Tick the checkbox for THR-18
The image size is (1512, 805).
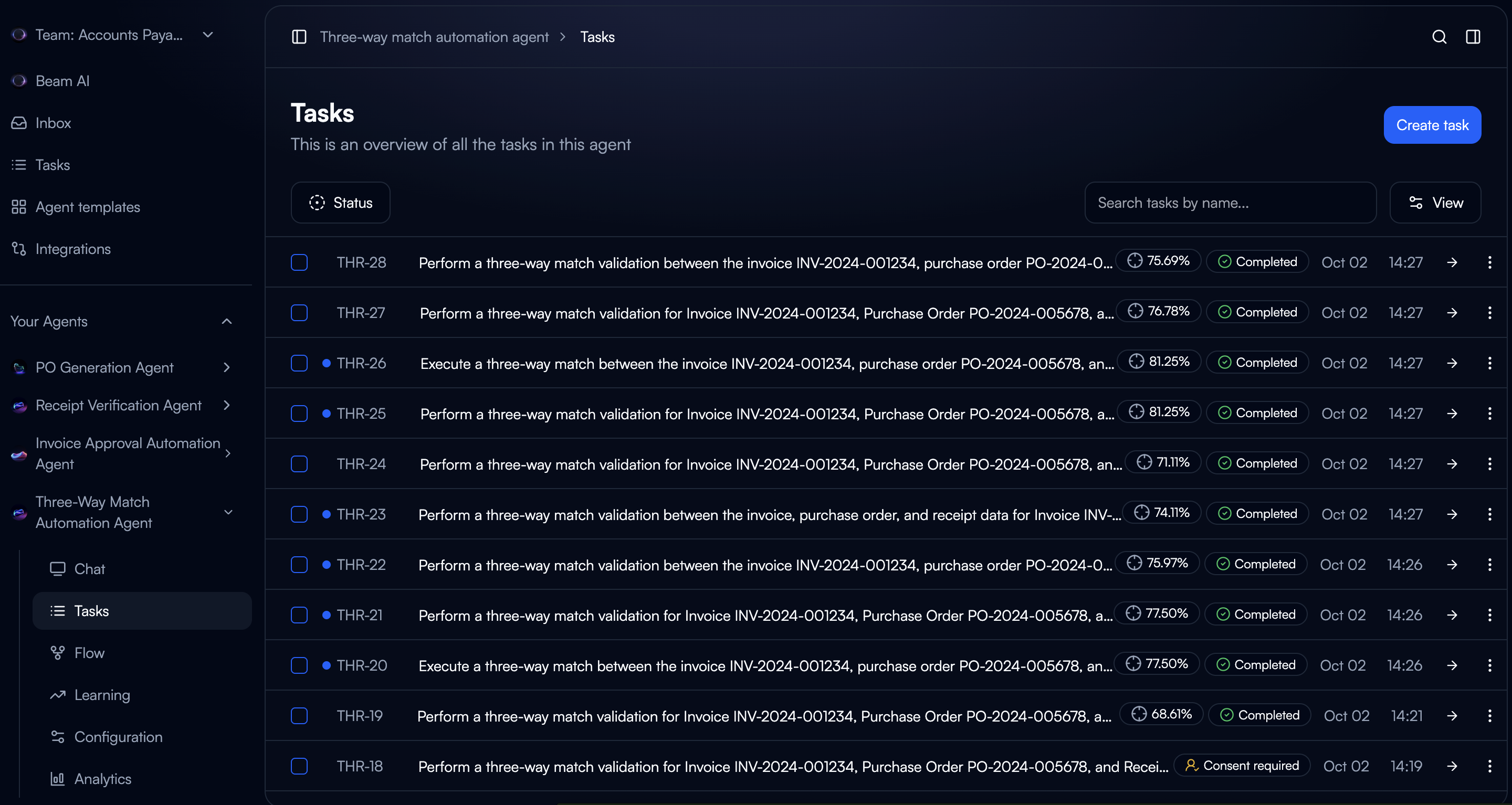pos(299,766)
